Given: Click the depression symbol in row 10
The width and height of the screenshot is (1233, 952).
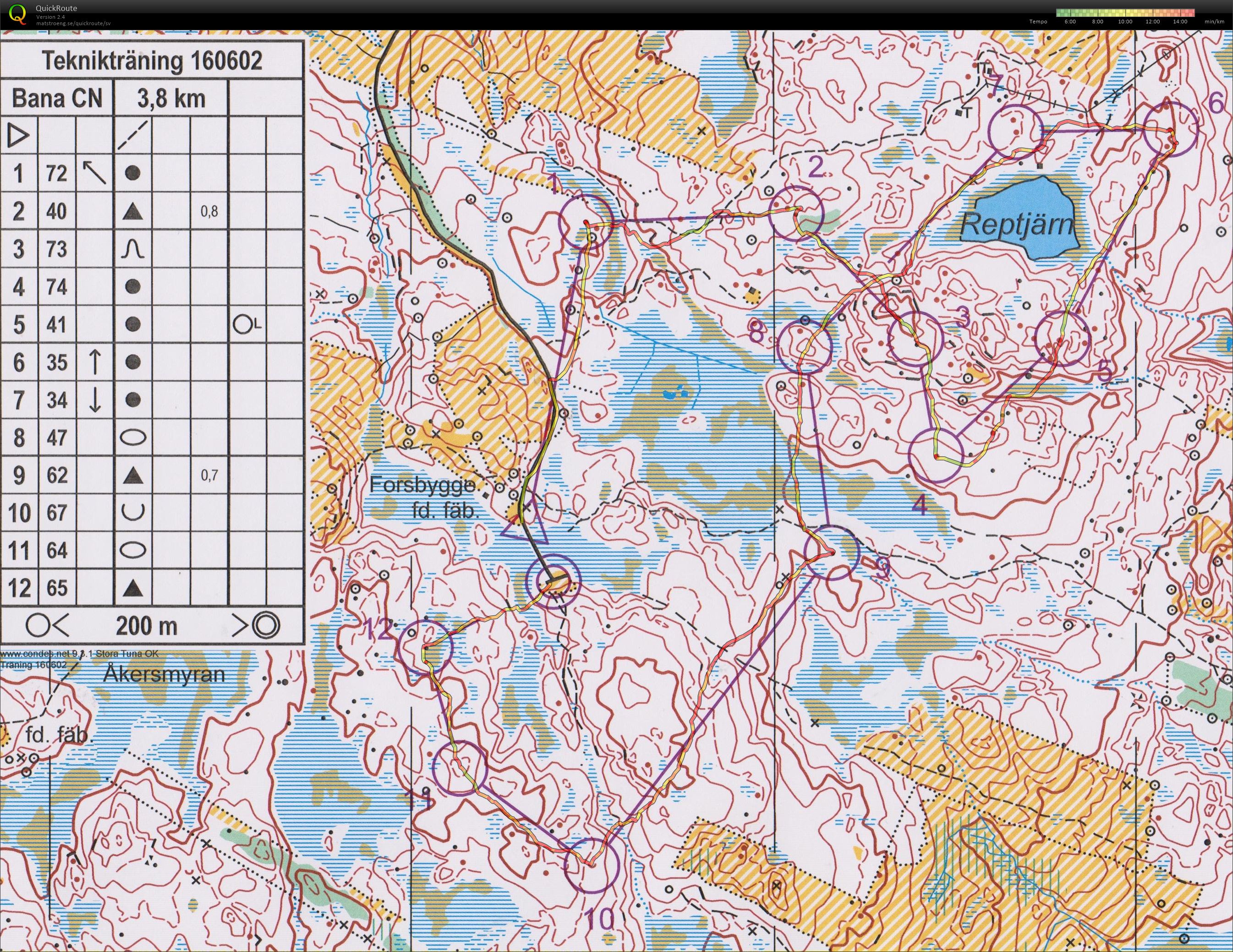Looking at the screenshot, I should click(133, 513).
